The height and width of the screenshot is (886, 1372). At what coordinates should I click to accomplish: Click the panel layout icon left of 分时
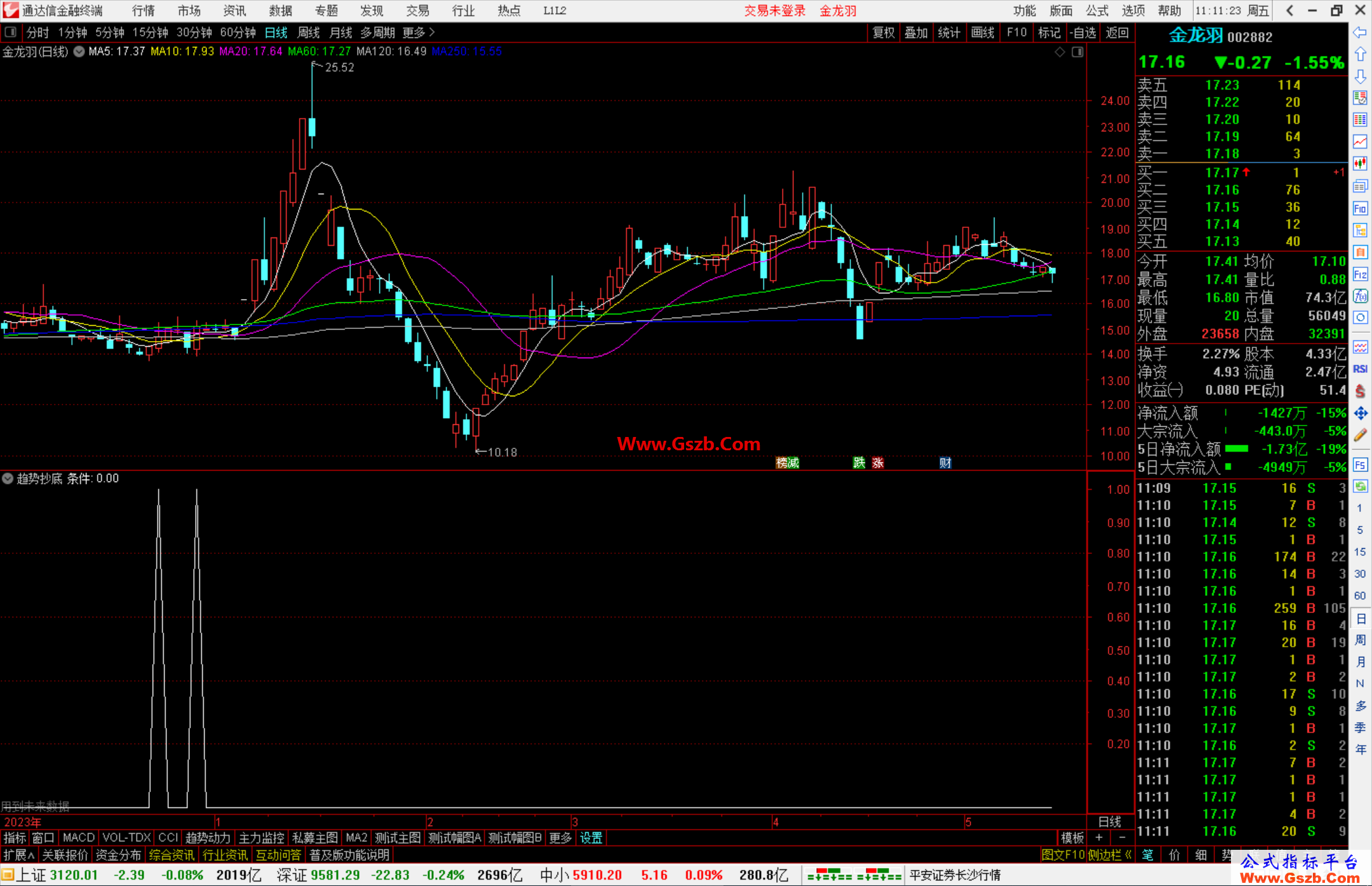10,32
